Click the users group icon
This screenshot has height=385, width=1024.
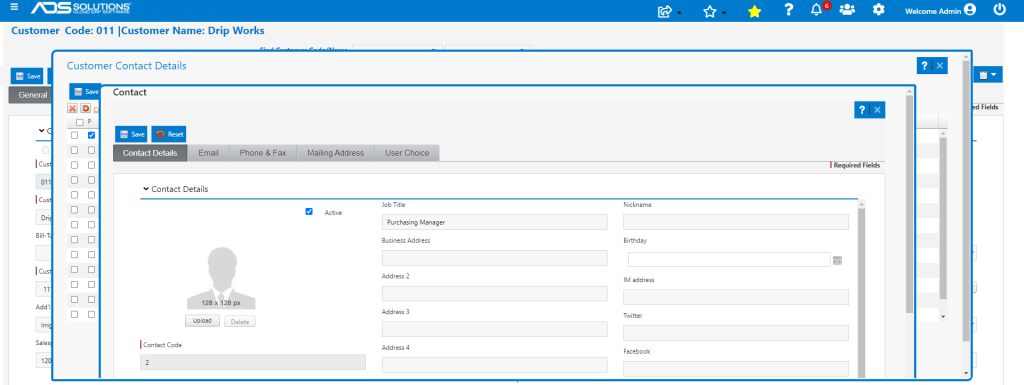(x=848, y=10)
